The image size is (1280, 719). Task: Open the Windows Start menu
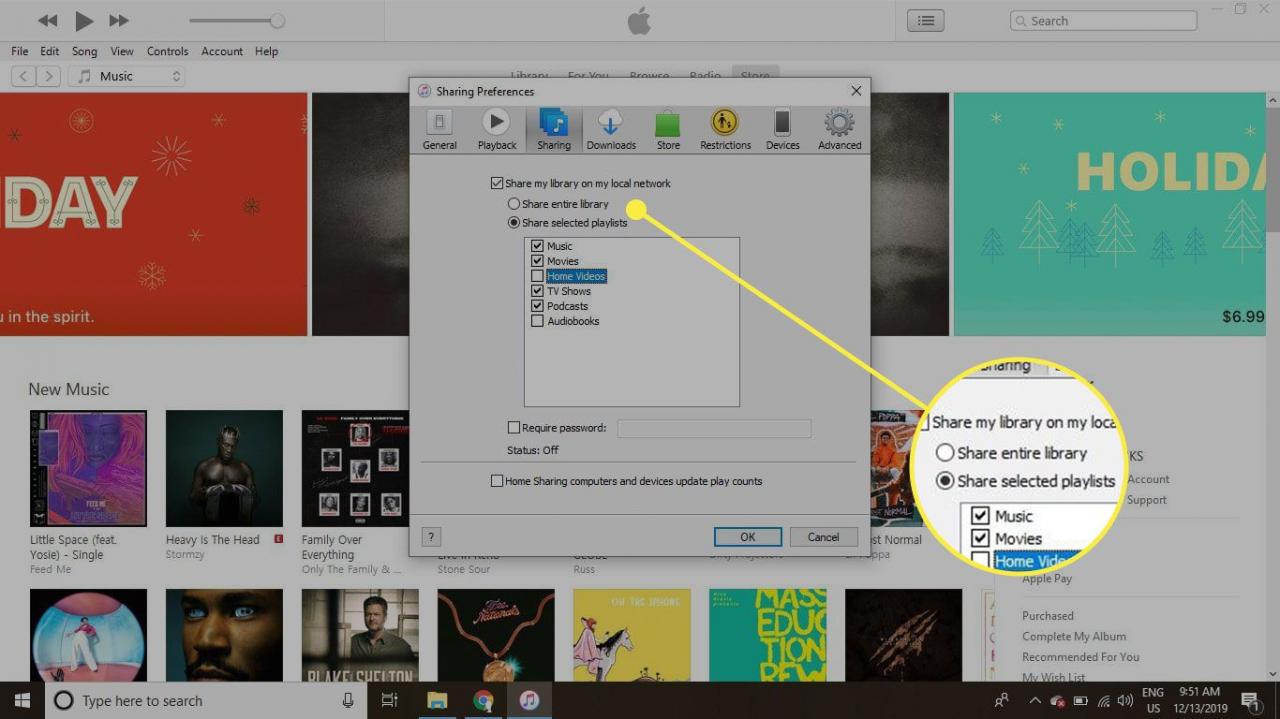(x=21, y=700)
